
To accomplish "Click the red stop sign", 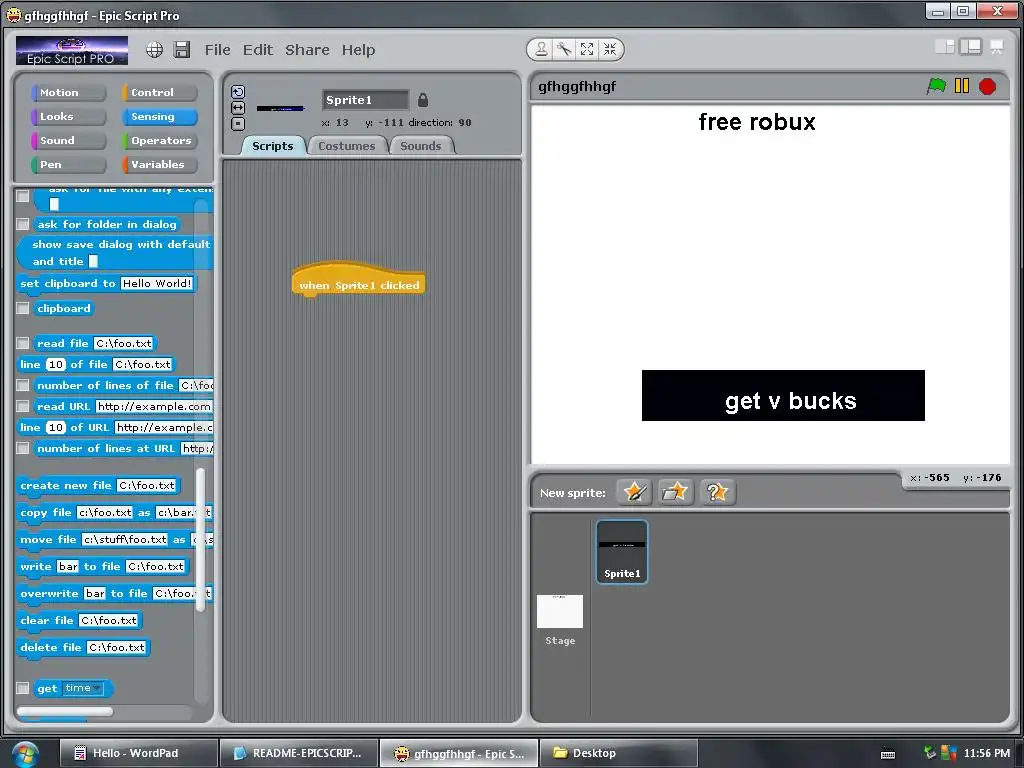I will pyautogui.click(x=987, y=86).
